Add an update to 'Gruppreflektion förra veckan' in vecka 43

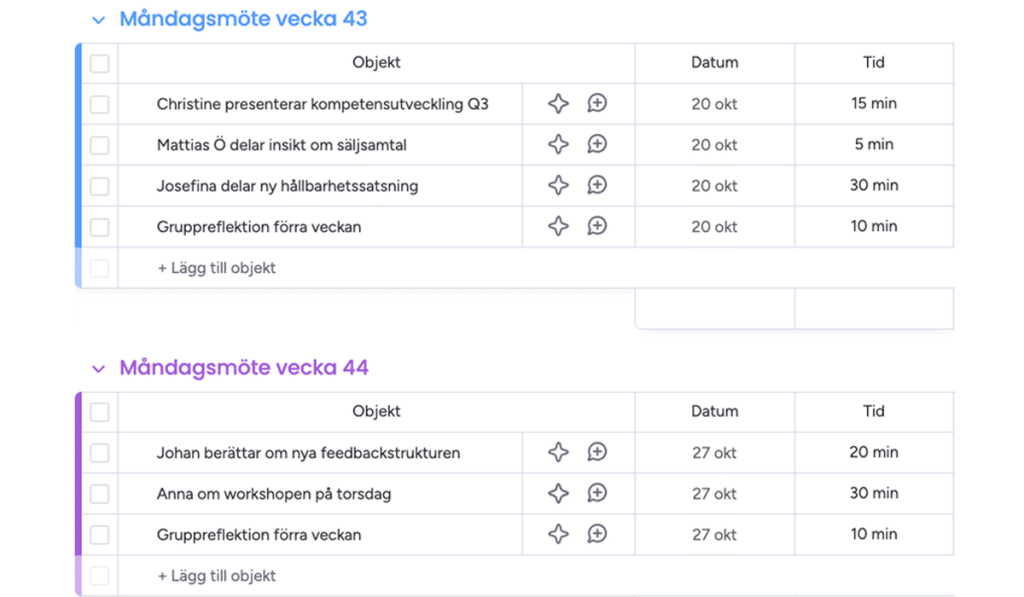point(598,226)
